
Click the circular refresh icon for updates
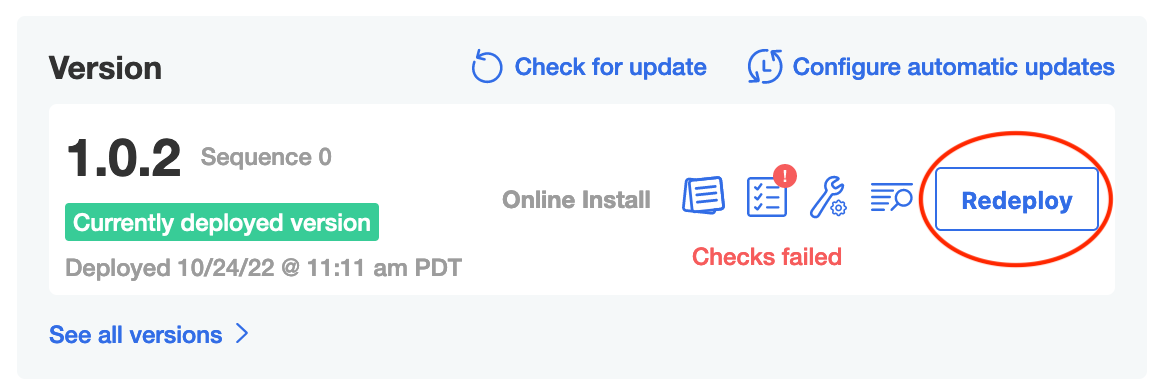pos(487,67)
